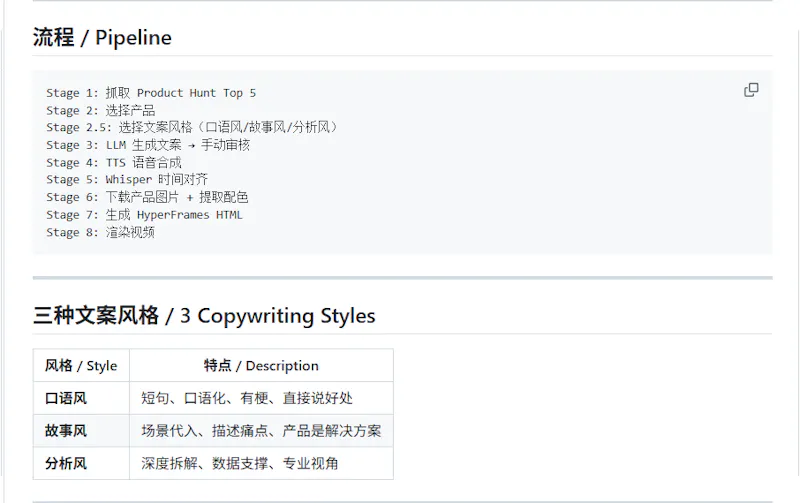Click the Stage 3 LLM 生成文案 line
800x503 pixels.
148,145
